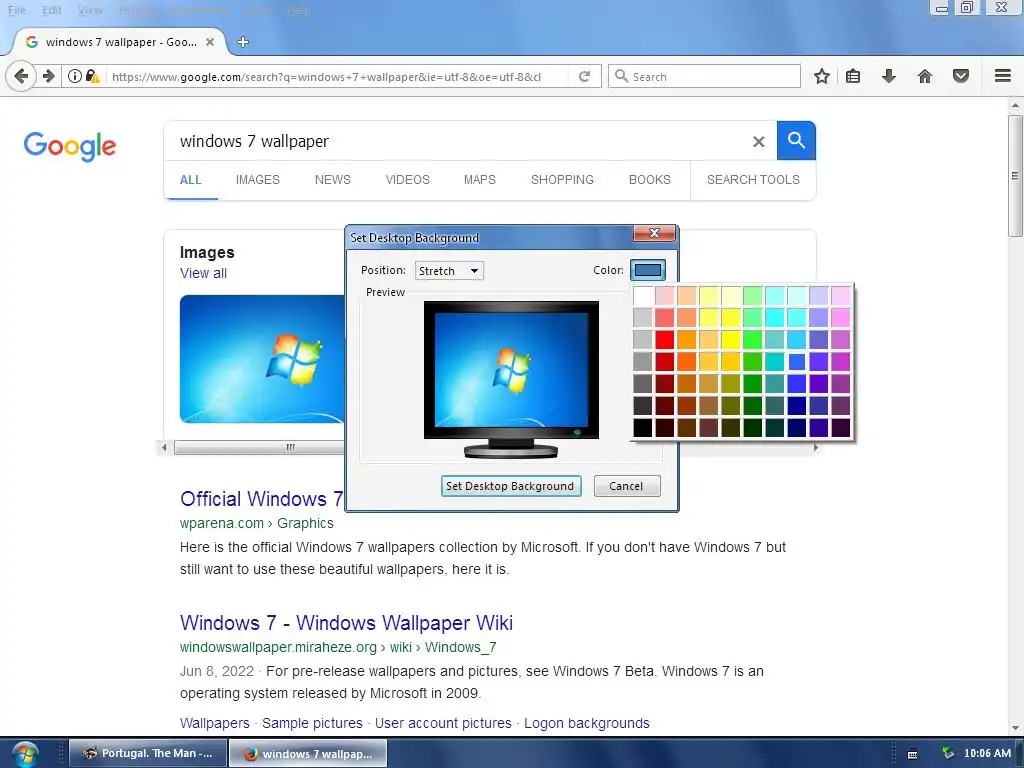Click the 10:06 AM taskbar clock
The width and height of the screenshot is (1024, 768).
pos(987,753)
